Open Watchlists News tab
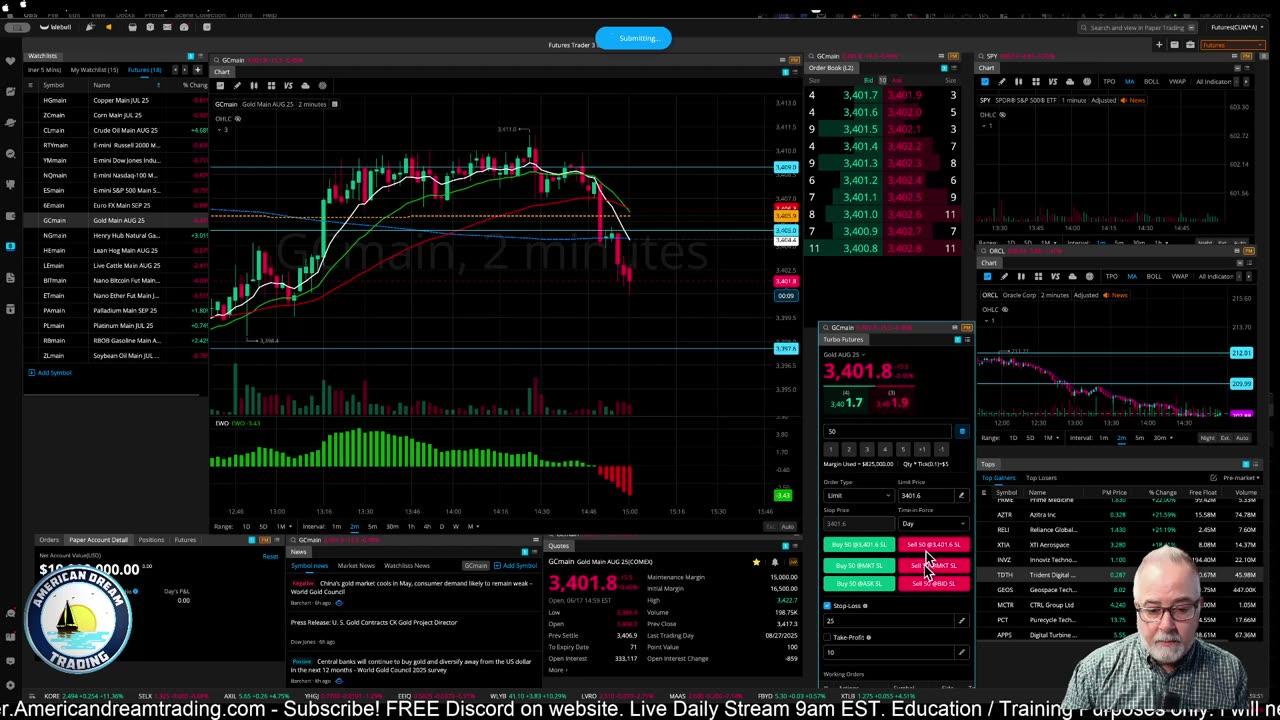Image resolution: width=1280 pixels, height=720 pixels. tap(407, 566)
